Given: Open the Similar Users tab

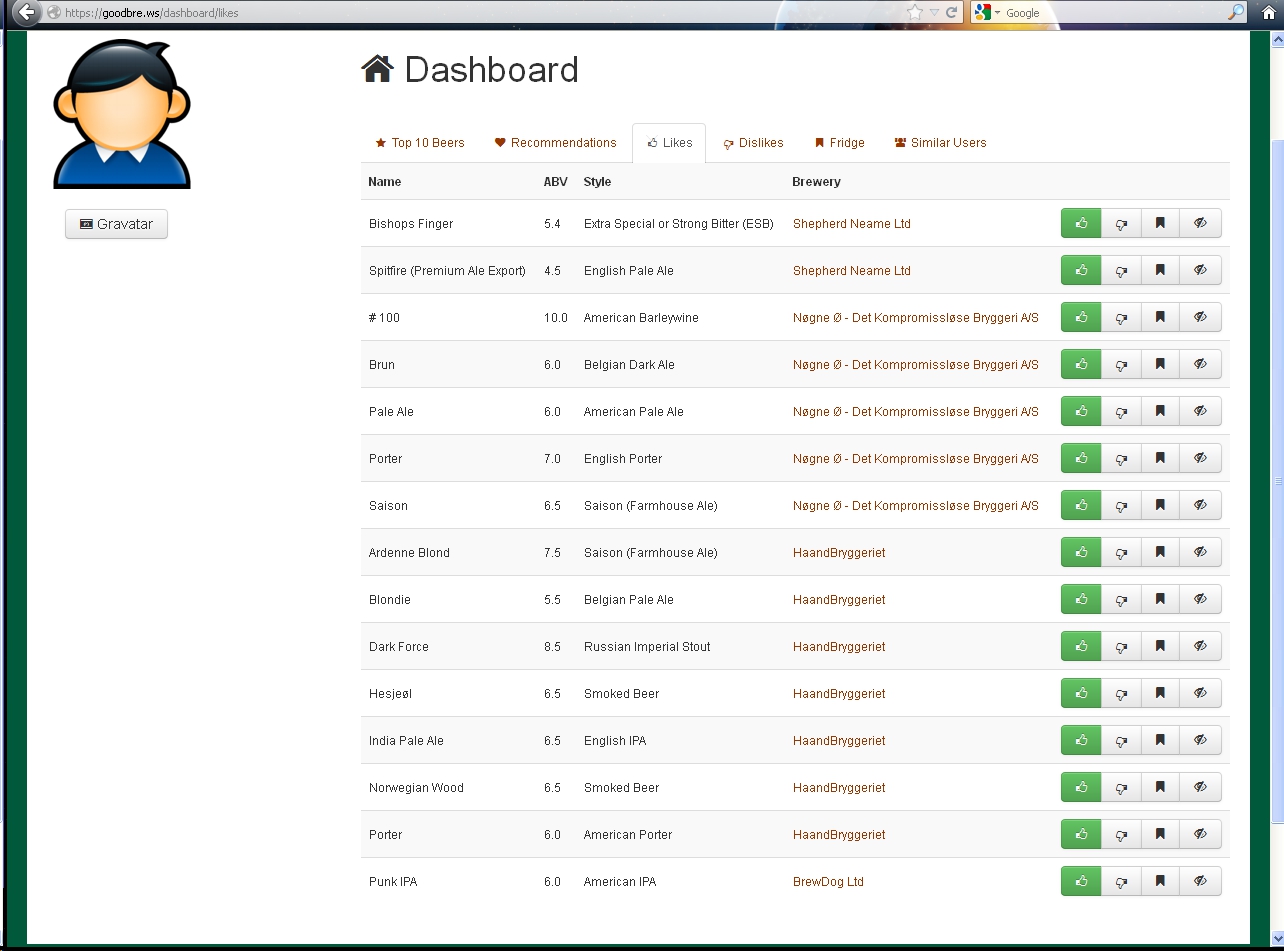Looking at the screenshot, I should tap(941, 143).
